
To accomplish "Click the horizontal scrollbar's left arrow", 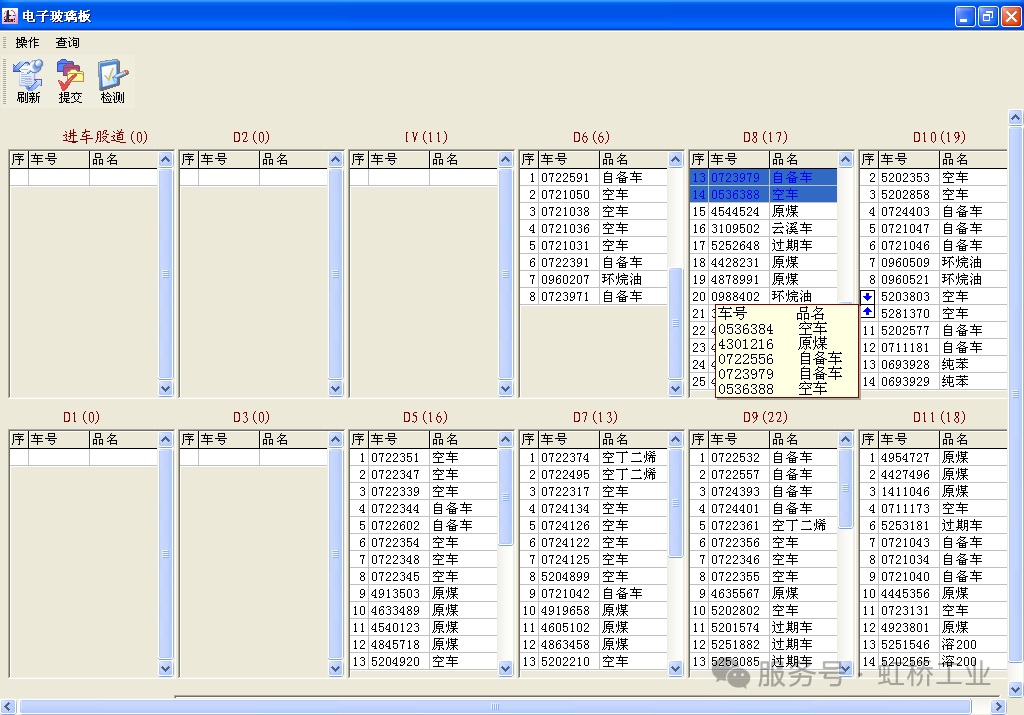I will tap(9, 707).
